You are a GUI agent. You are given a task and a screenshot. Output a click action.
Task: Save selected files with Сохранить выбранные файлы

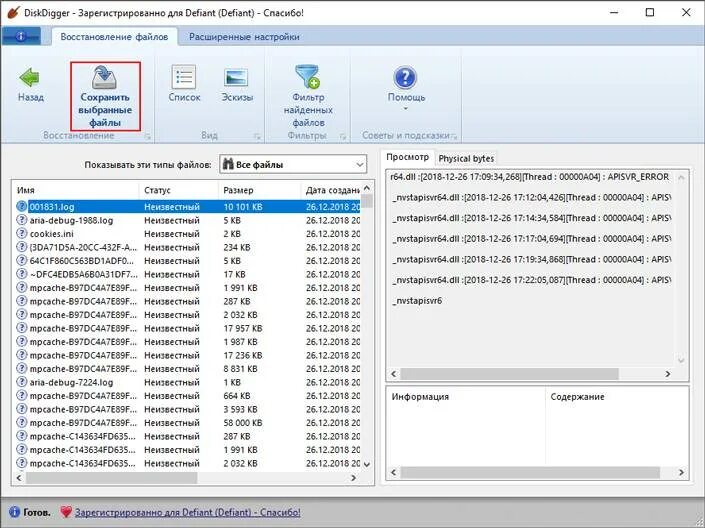click(x=105, y=96)
